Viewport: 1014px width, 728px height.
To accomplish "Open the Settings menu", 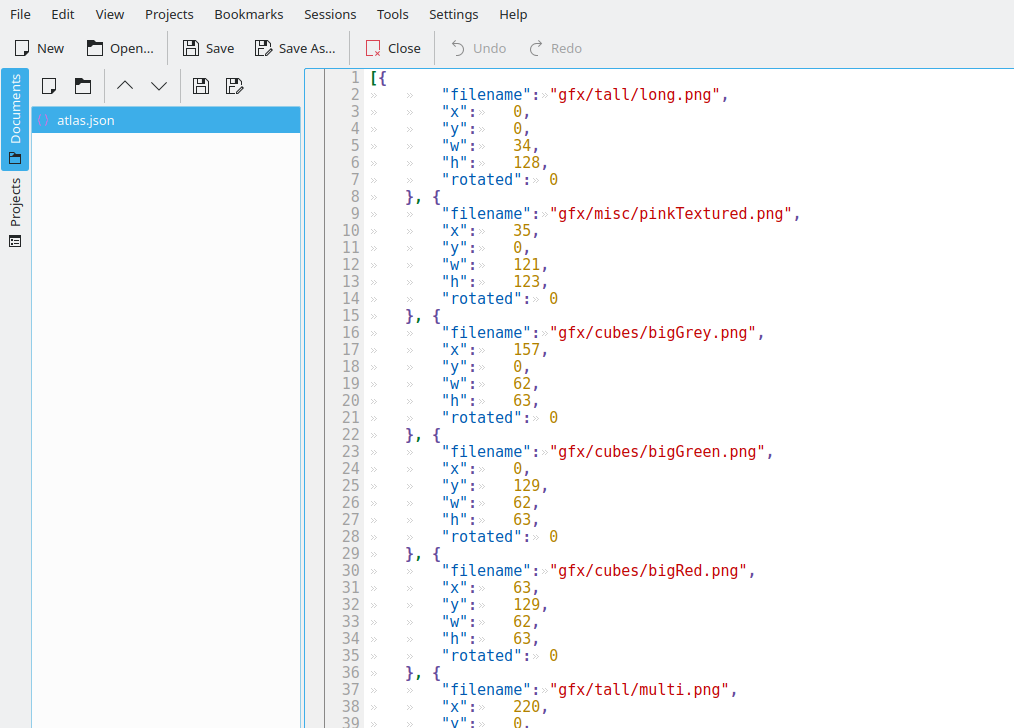I will click(453, 15).
